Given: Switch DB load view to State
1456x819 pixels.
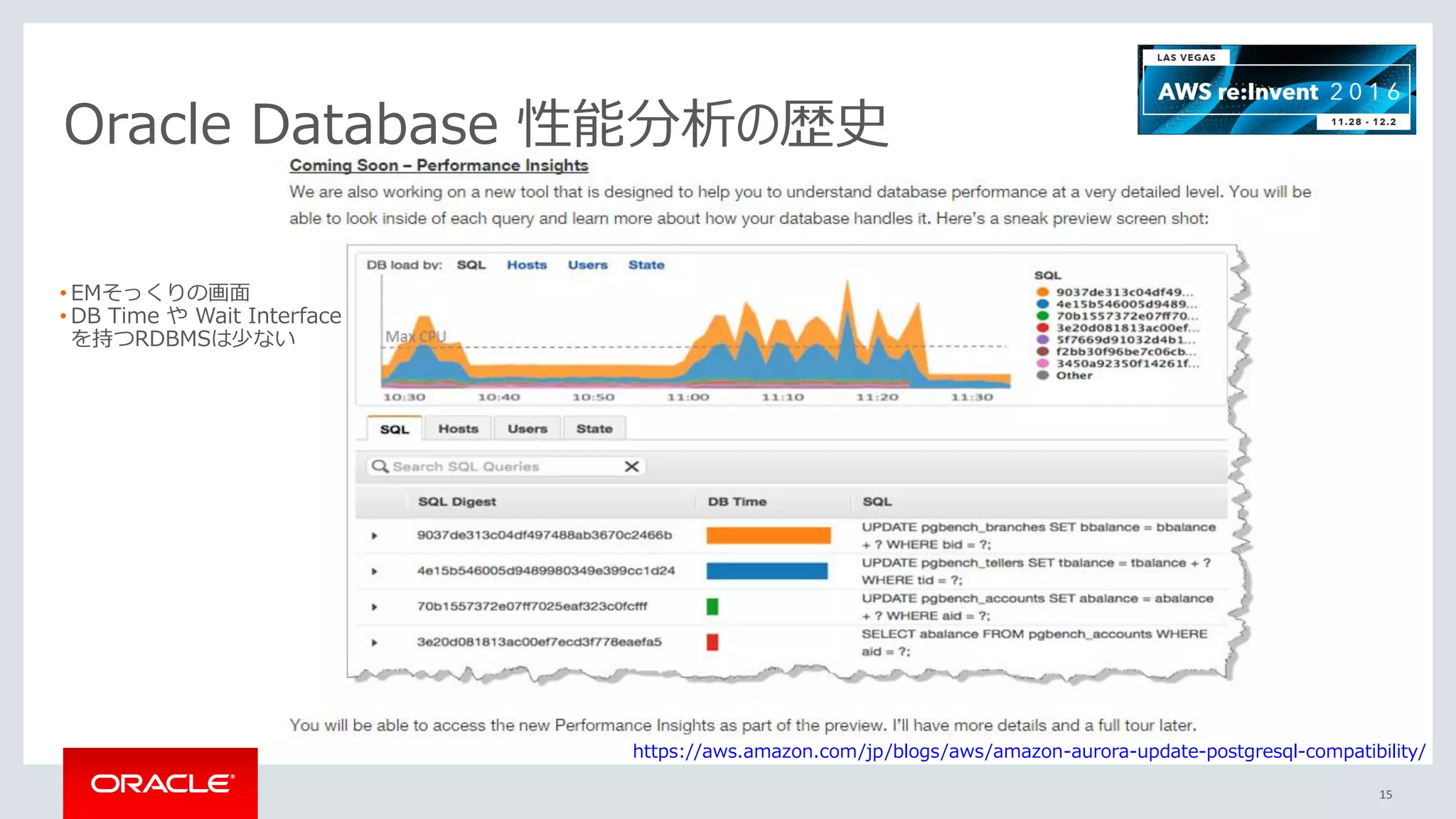Looking at the screenshot, I should (646, 264).
